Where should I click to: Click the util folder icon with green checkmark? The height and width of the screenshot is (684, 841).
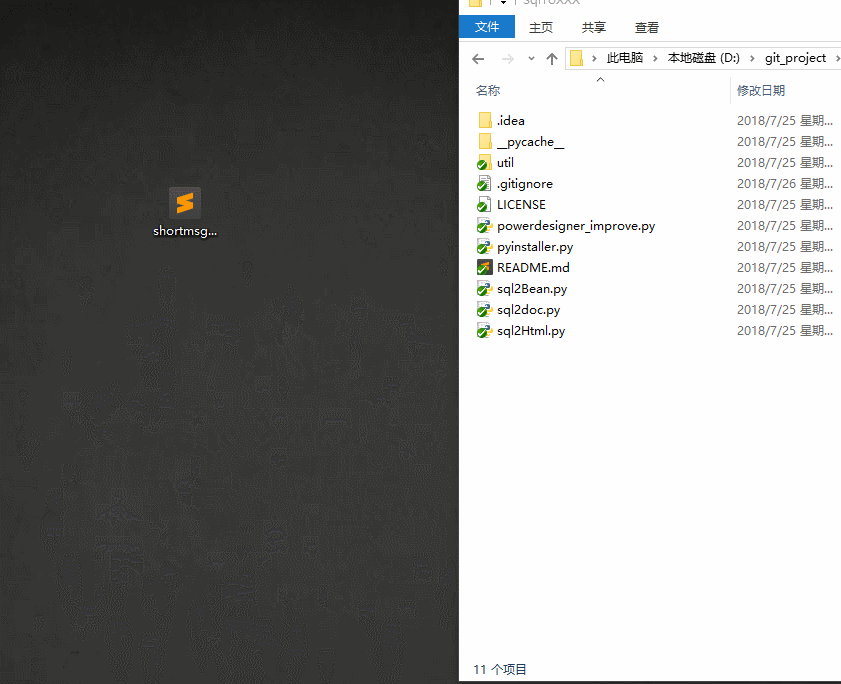(484, 163)
